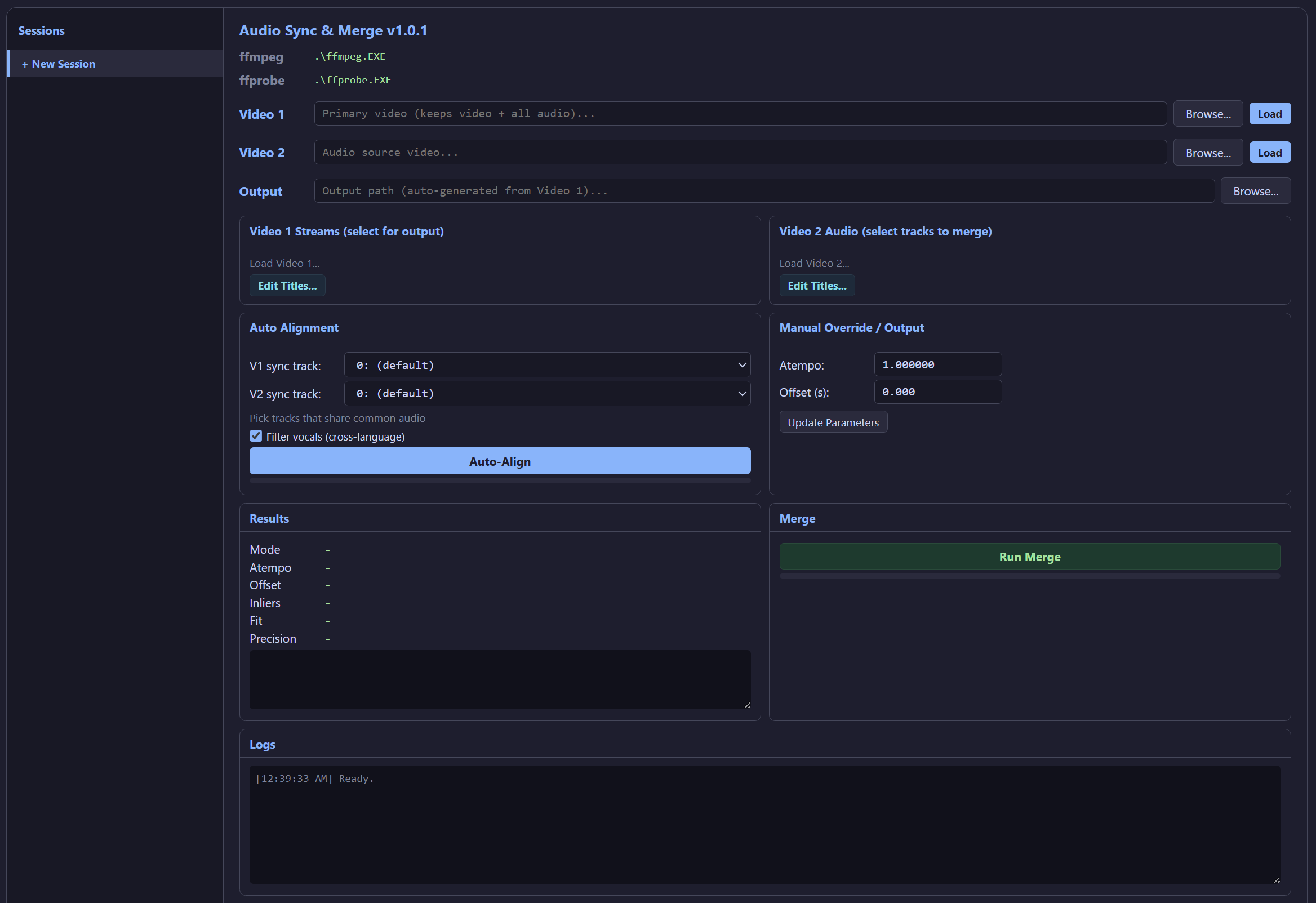Click the Video 2 audio source field
Screen dimensions: 1316x903
click(x=740, y=152)
